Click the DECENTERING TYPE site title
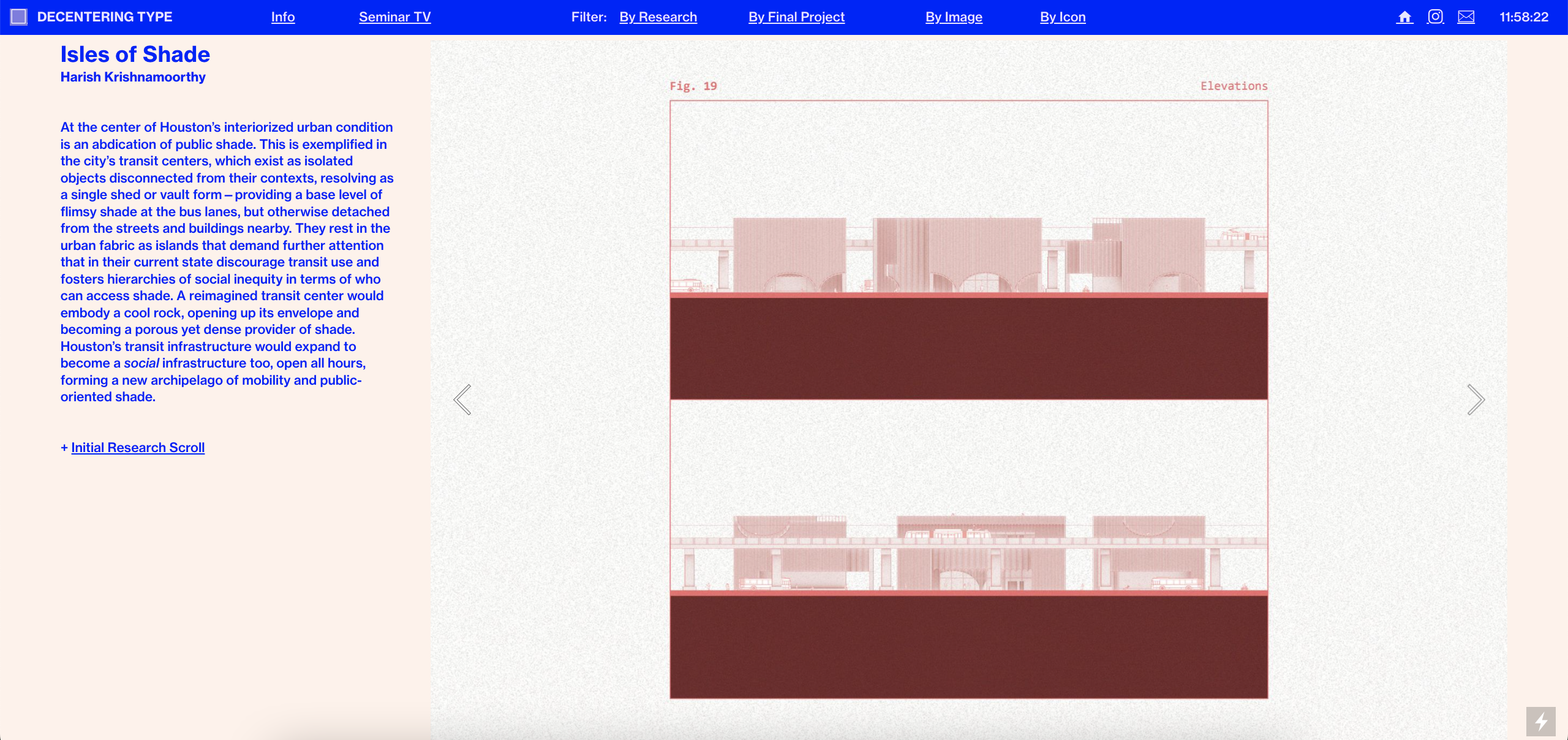The width and height of the screenshot is (1568, 740). pos(105,17)
